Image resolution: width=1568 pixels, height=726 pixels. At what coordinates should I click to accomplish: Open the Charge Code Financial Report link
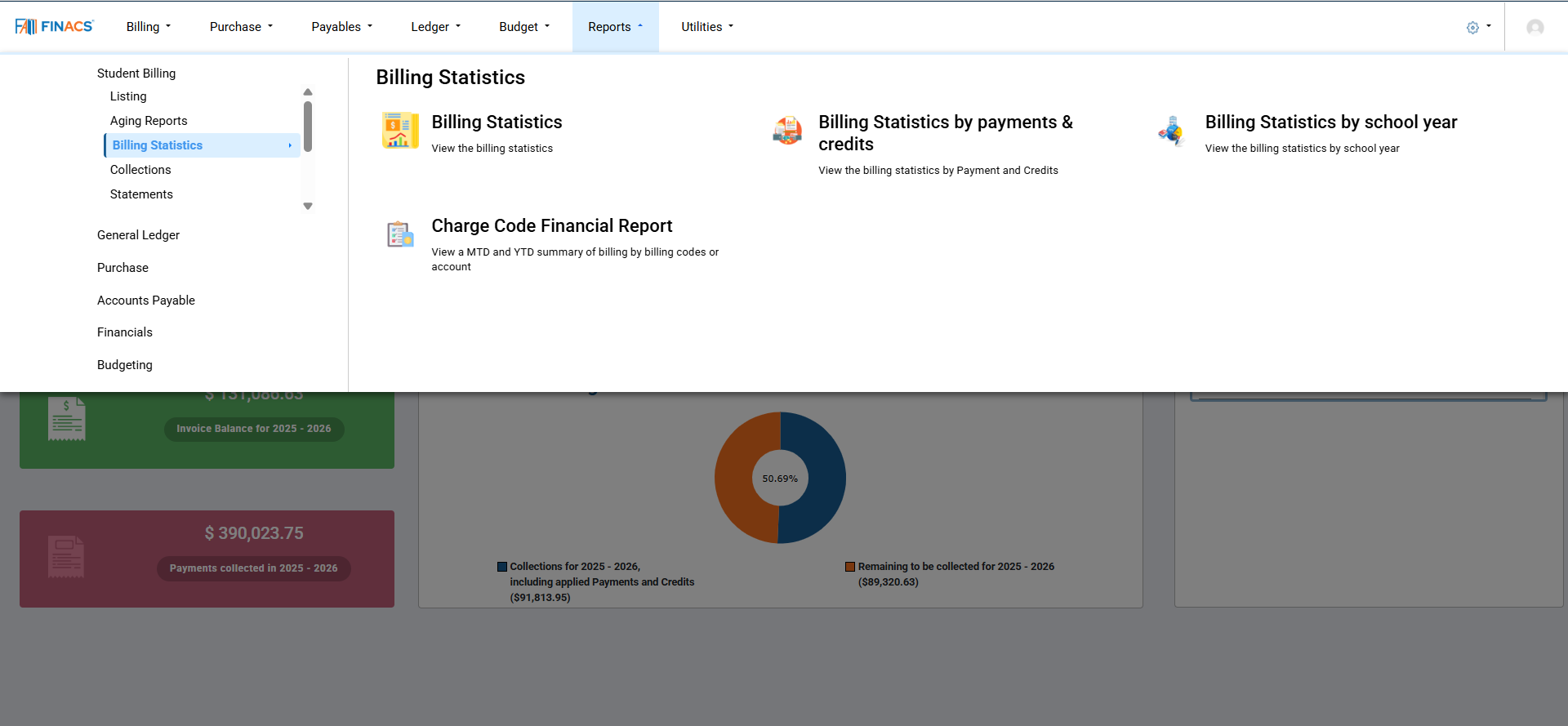pos(551,226)
